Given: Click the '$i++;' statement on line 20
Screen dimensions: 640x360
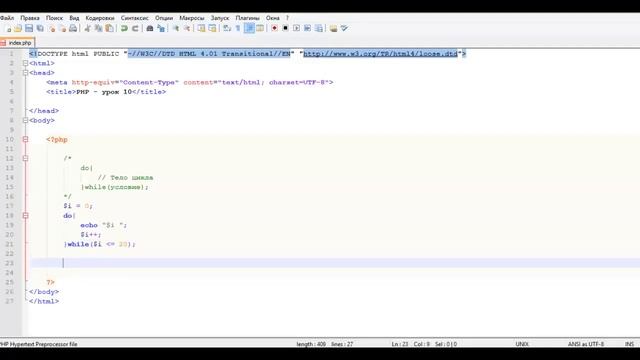Looking at the screenshot, I should [91, 235].
